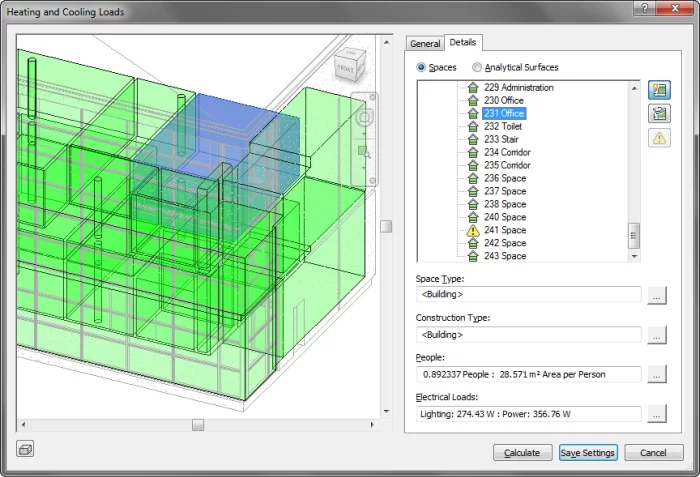
Task: Click the ViewCube in the 3D preview
Action: 344,68
